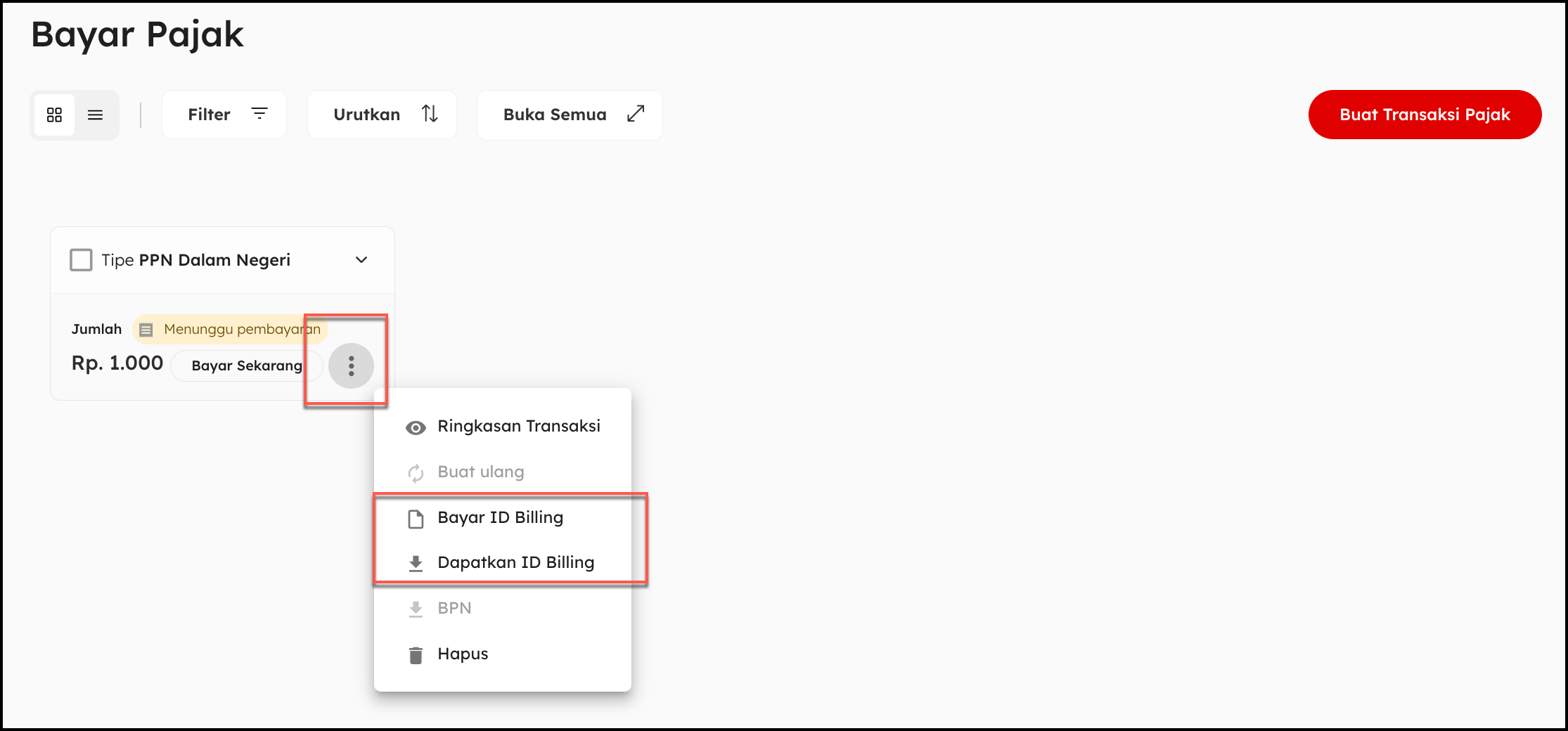Viewport: 1568px width, 731px height.
Task: Click the Menunggu pembayaran status badge
Action: 230,329
